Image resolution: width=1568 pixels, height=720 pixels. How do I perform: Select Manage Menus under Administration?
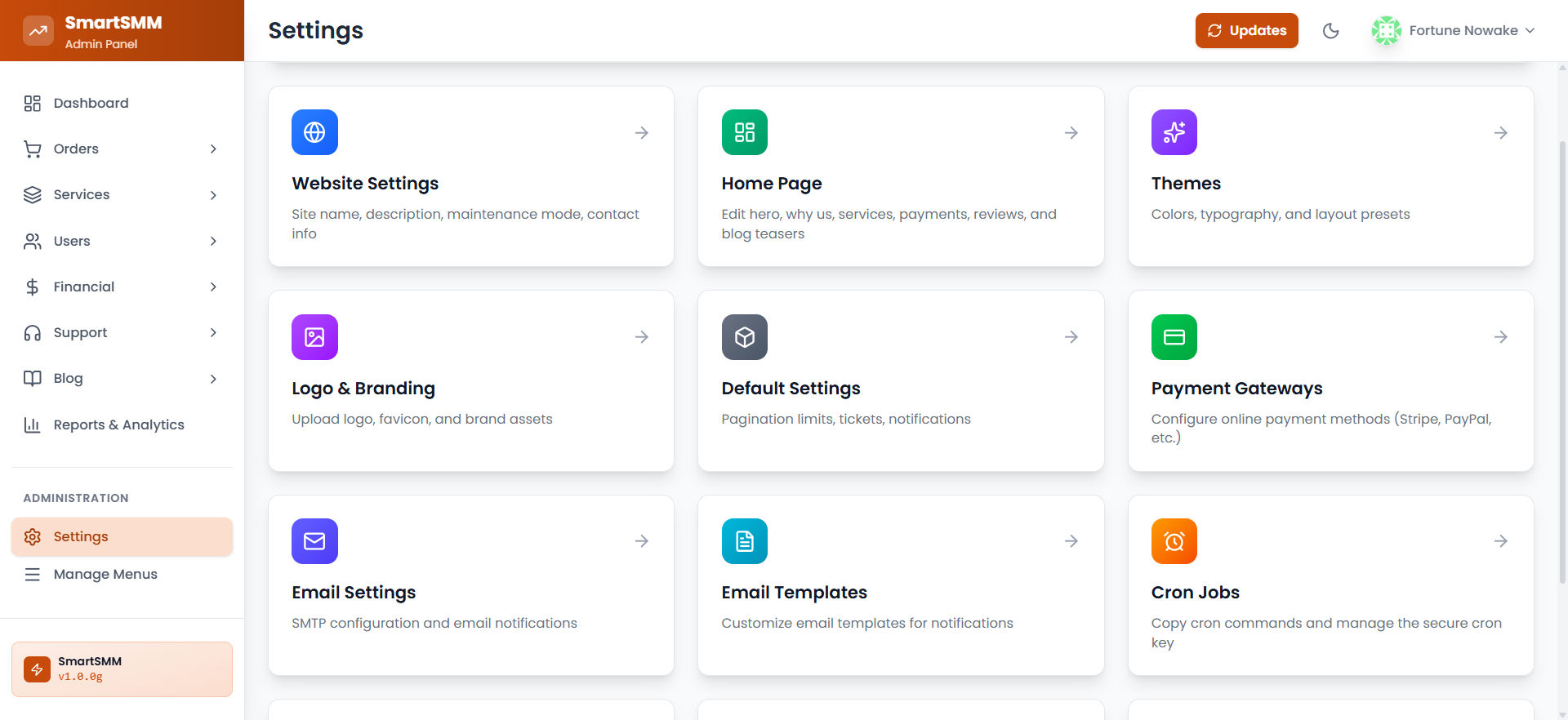pyautogui.click(x=105, y=574)
